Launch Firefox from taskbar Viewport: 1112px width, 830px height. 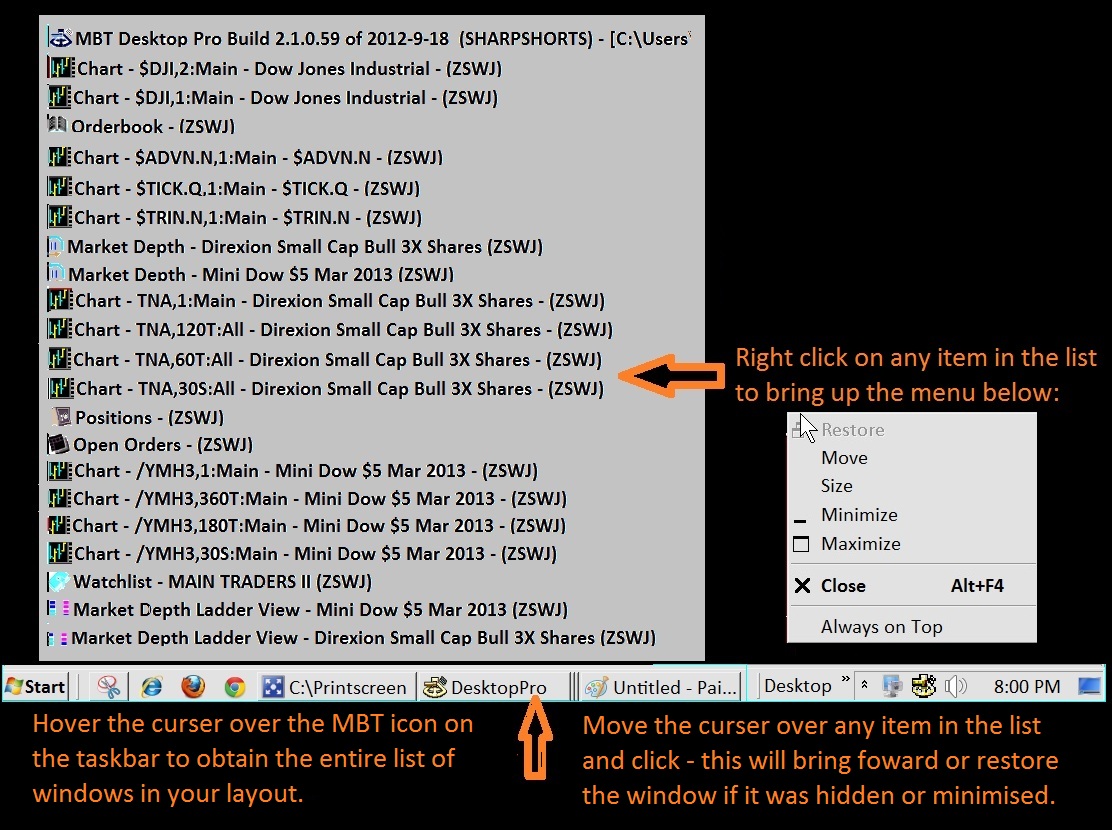[x=193, y=687]
